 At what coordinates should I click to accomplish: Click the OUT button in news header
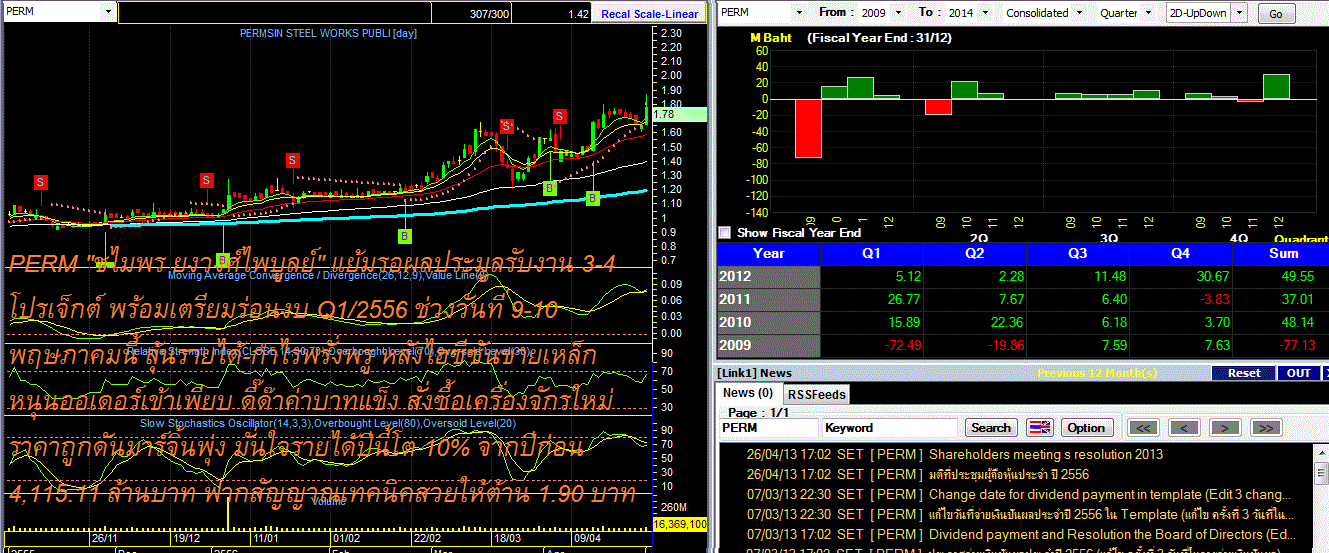click(1299, 373)
